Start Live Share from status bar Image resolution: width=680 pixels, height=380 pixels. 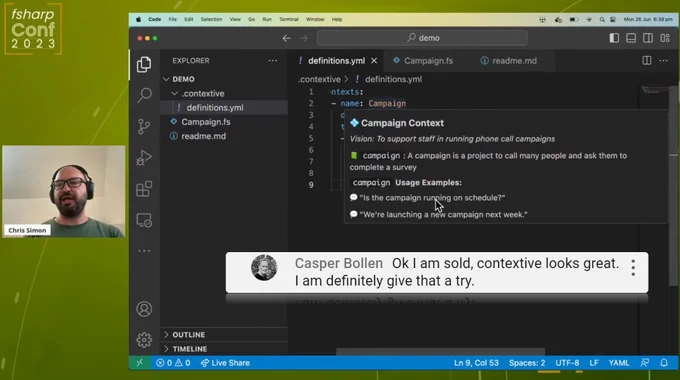point(225,363)
